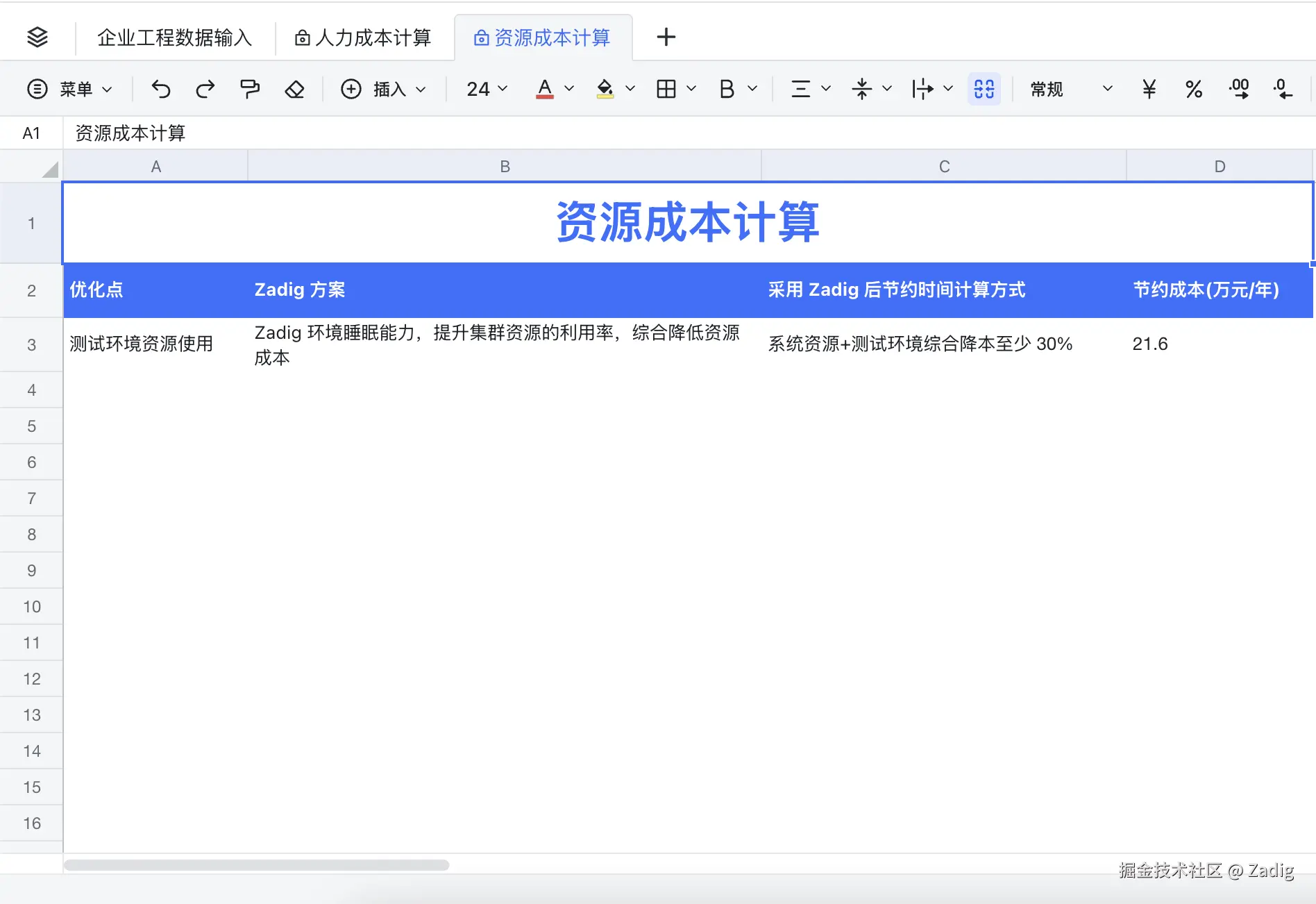This screenshot has height=904, width=1316.
Task: Toggle the merge cells button
Action: [984, 89]
